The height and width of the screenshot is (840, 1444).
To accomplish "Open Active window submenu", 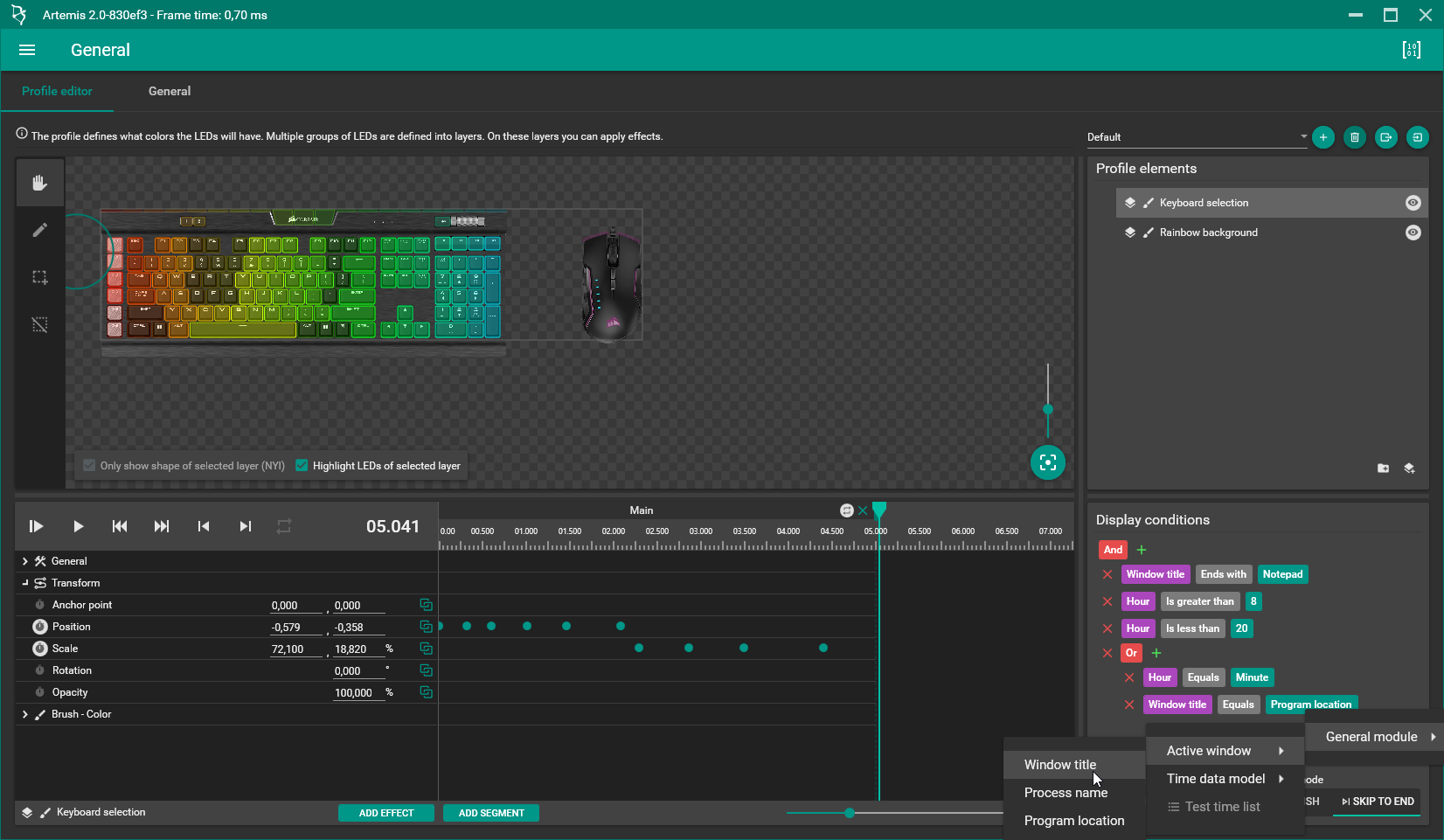I will [x=1225, y=751].
